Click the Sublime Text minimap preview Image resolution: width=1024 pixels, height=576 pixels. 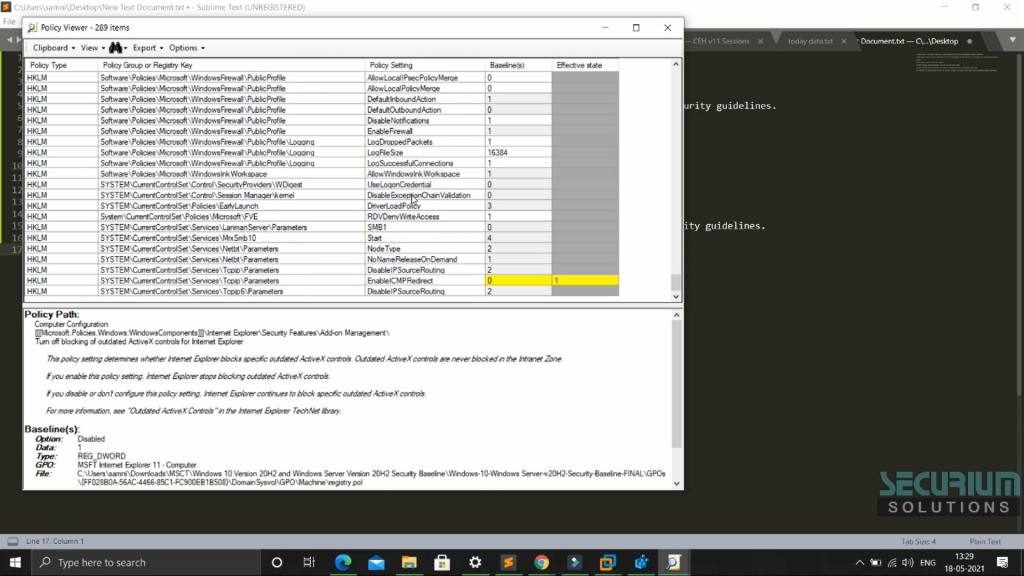pos(957,62)
